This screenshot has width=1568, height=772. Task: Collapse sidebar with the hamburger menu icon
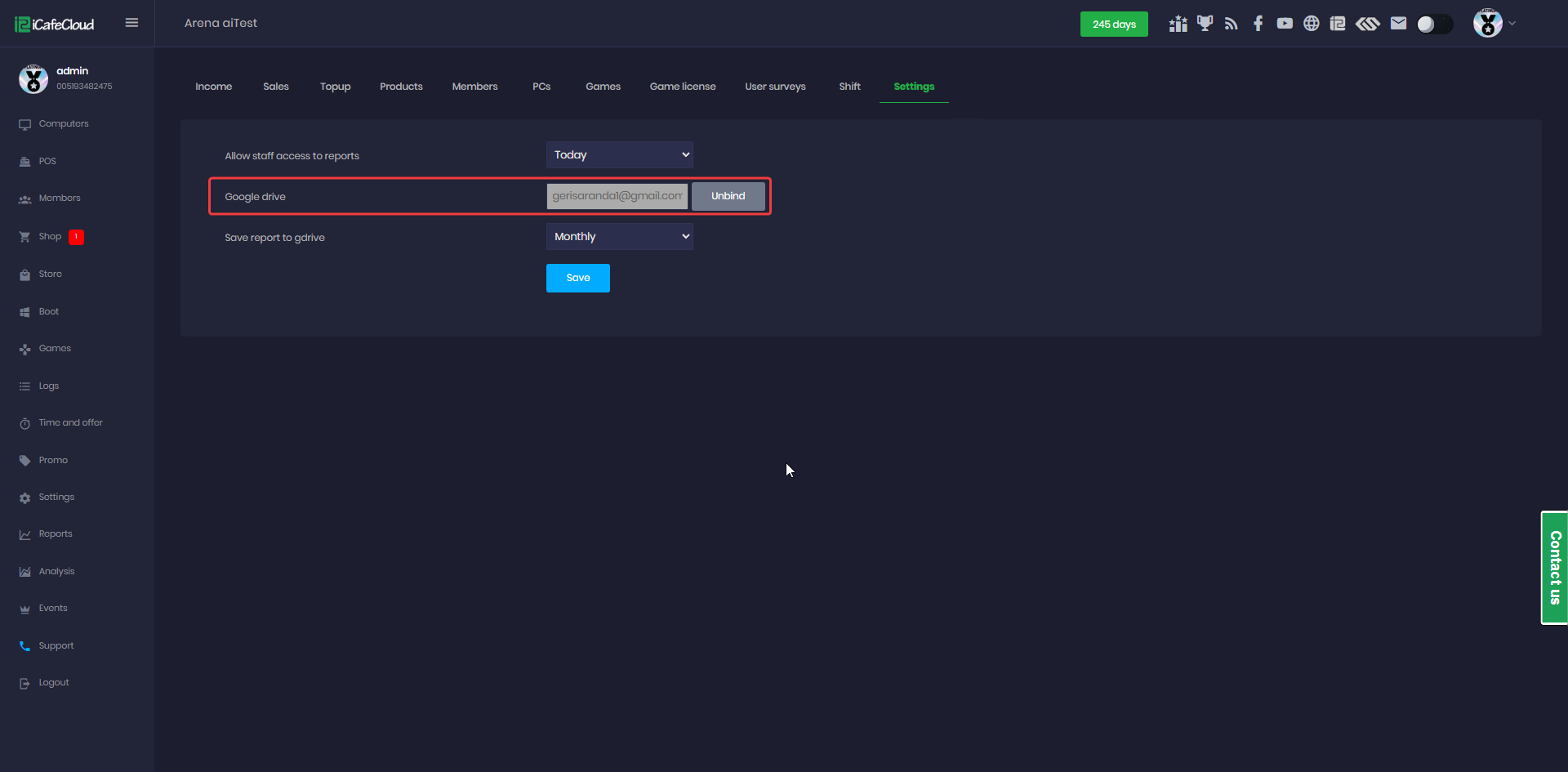pyautogui.click(x=131, y=23)
